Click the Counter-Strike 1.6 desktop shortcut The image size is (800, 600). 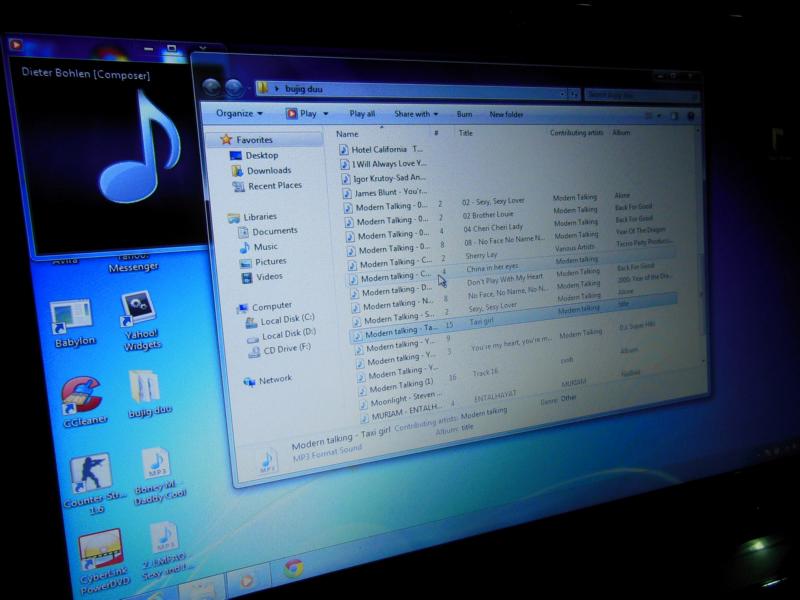tap(93, 482)
